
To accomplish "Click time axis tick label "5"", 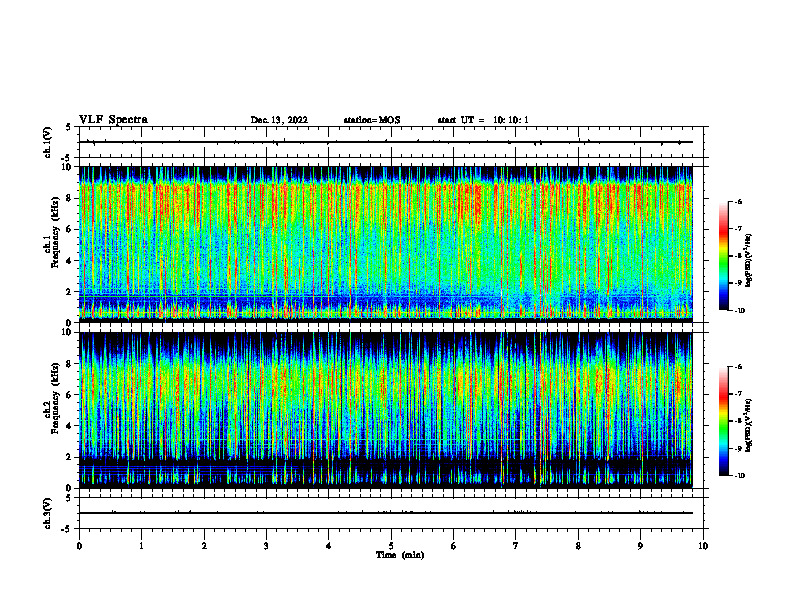I will 391,546.
